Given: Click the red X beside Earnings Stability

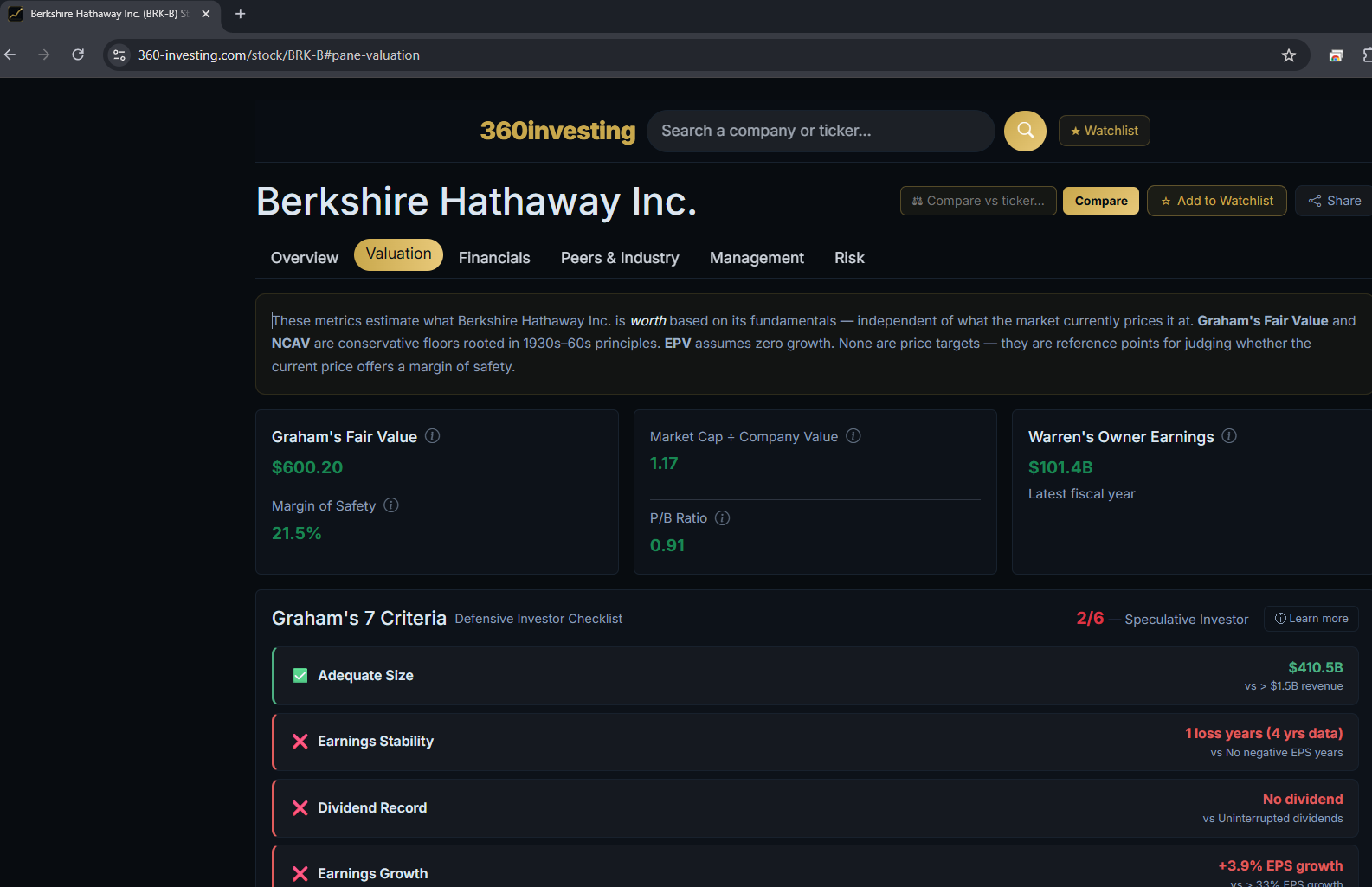Looking at the screenshot, I should 300,742.
